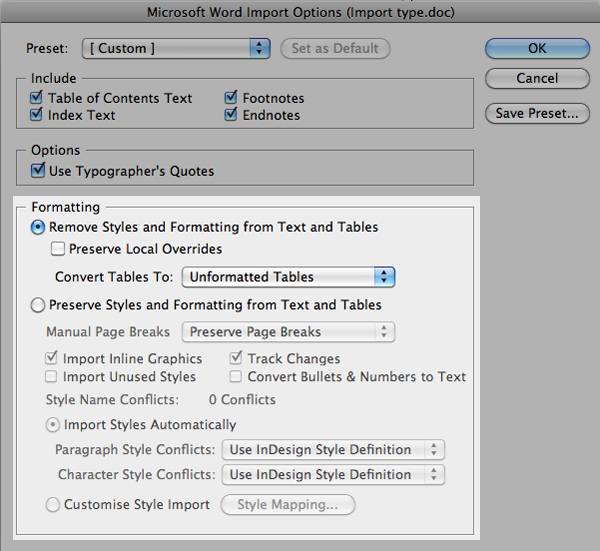Check Convert Bullets & Numbers to Text
The image size is (600, 551).
pyautogui.click(x=236, y=377)
